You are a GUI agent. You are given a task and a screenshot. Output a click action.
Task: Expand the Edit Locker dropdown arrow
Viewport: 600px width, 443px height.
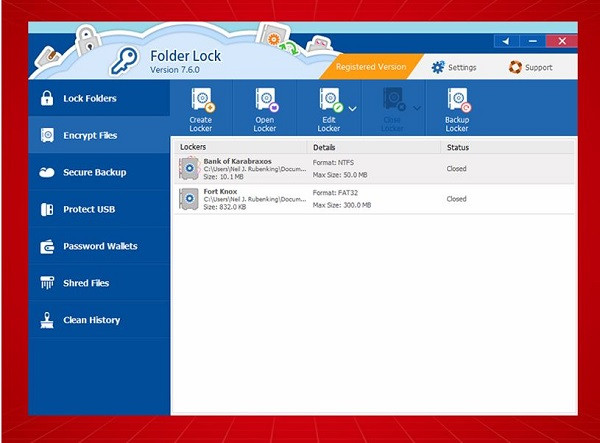352,109
